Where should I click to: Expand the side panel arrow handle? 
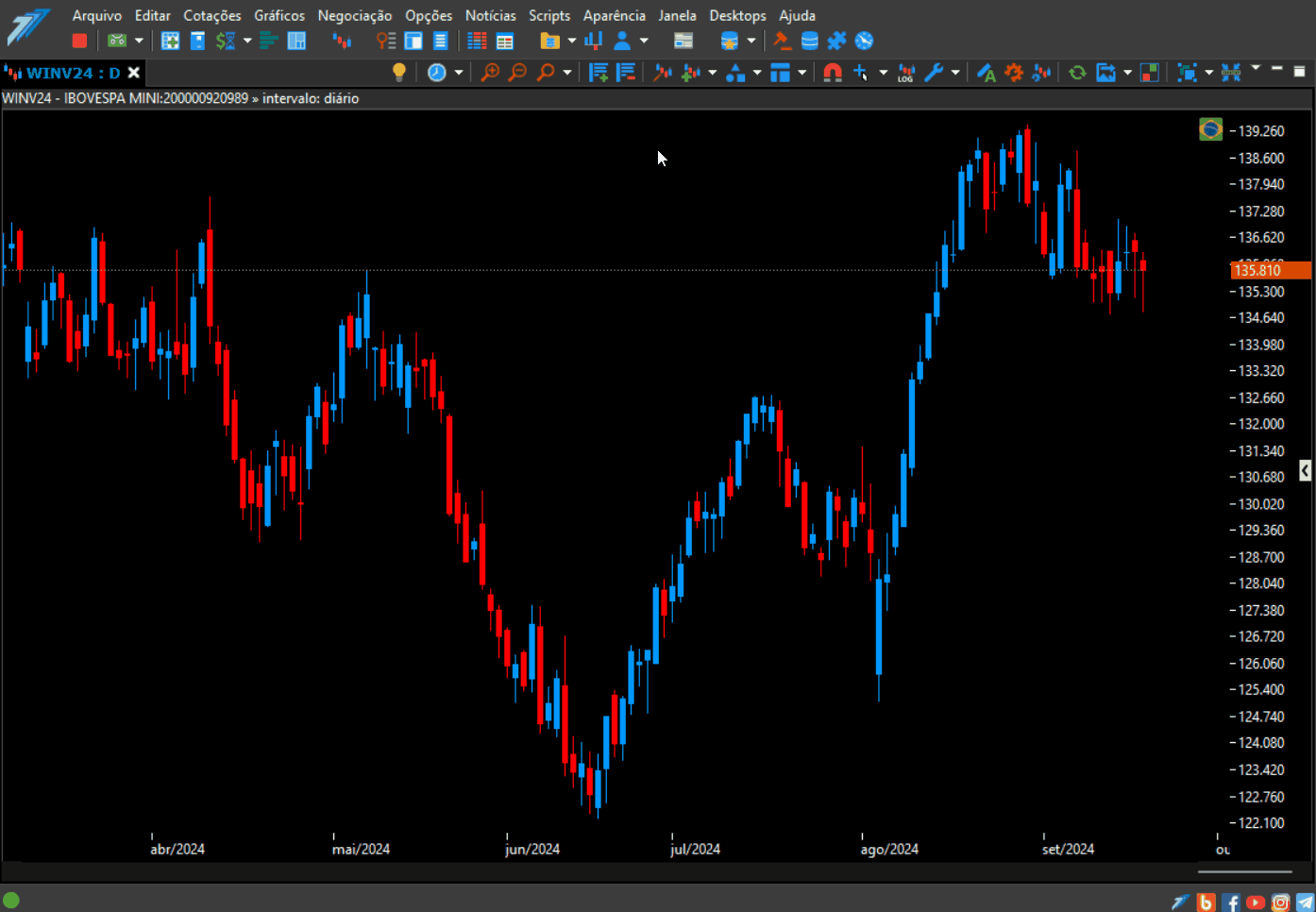(x=1305, y=470)
